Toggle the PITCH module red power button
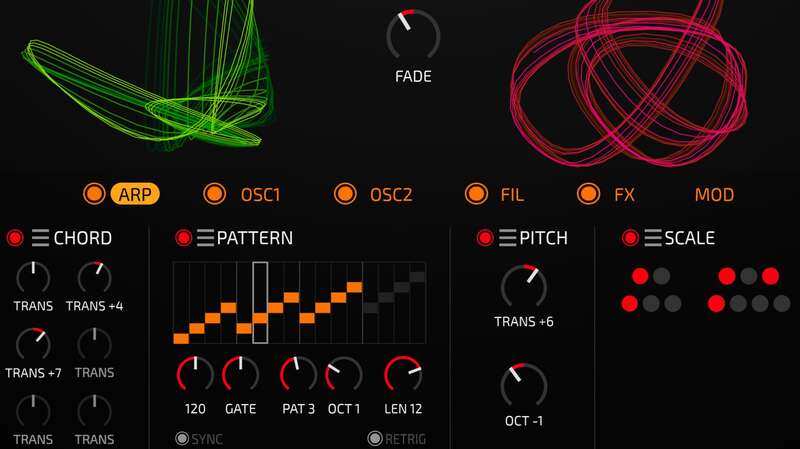The width and height of the screenshot is (800, 449). pos(485,238)
